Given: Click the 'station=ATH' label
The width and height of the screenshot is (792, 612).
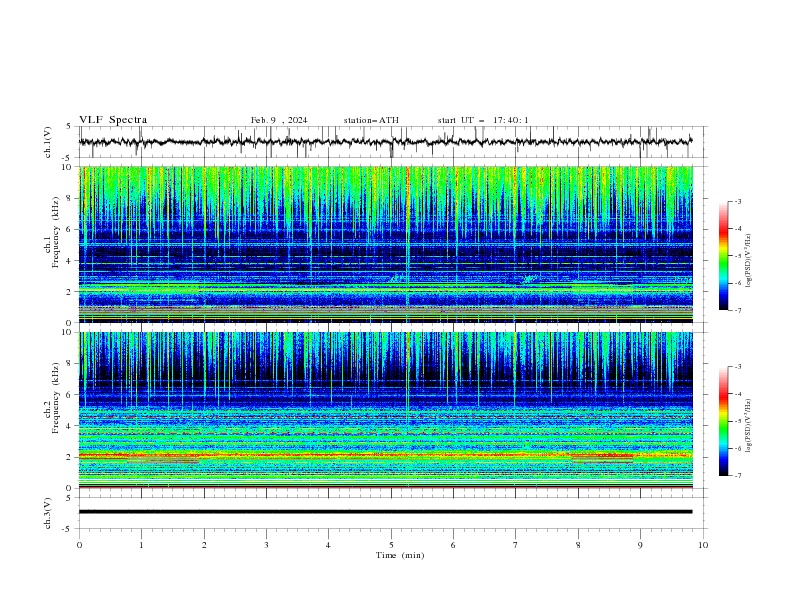Looking at the screenshot, I should (371, 120).
